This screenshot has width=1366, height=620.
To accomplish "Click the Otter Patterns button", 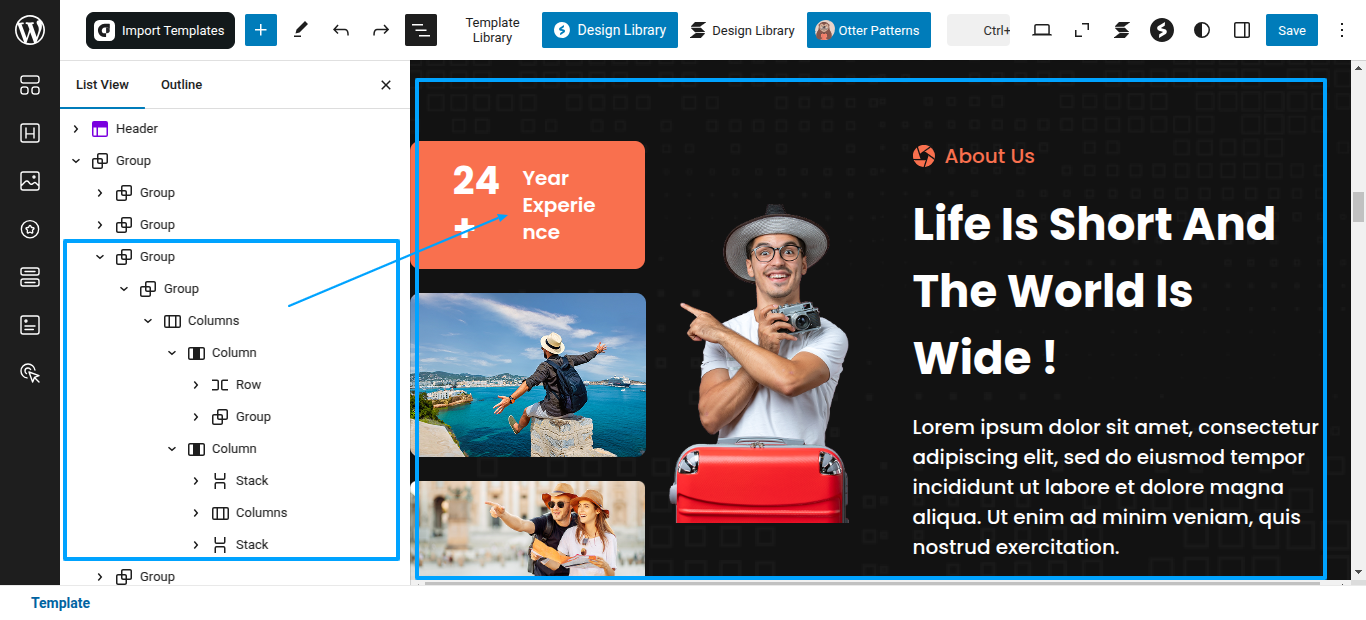I will (869, 30).
